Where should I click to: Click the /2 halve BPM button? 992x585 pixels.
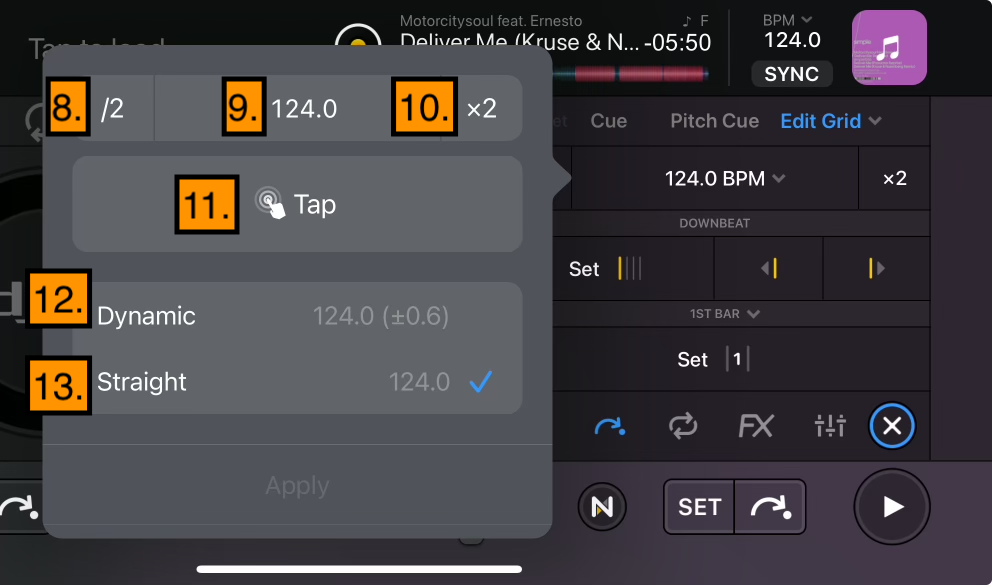tap(113, 108)
